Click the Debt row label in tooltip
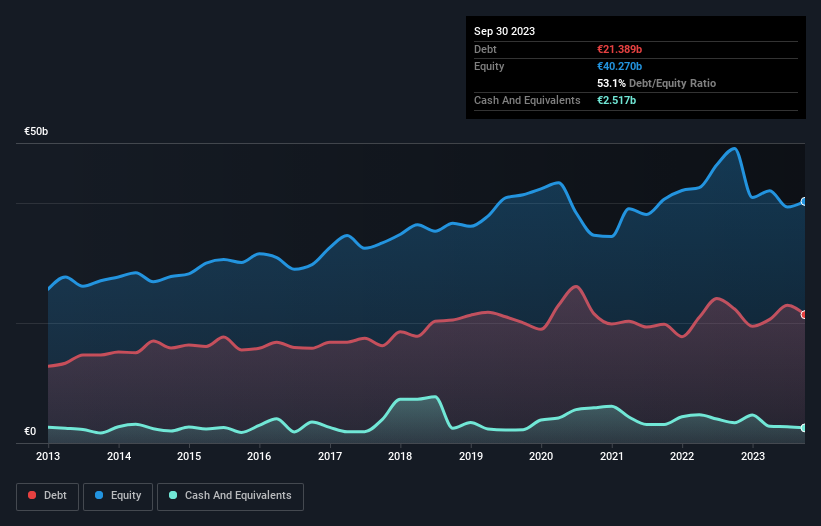Viewport: 821px width, 526px height. click(485, 49)
